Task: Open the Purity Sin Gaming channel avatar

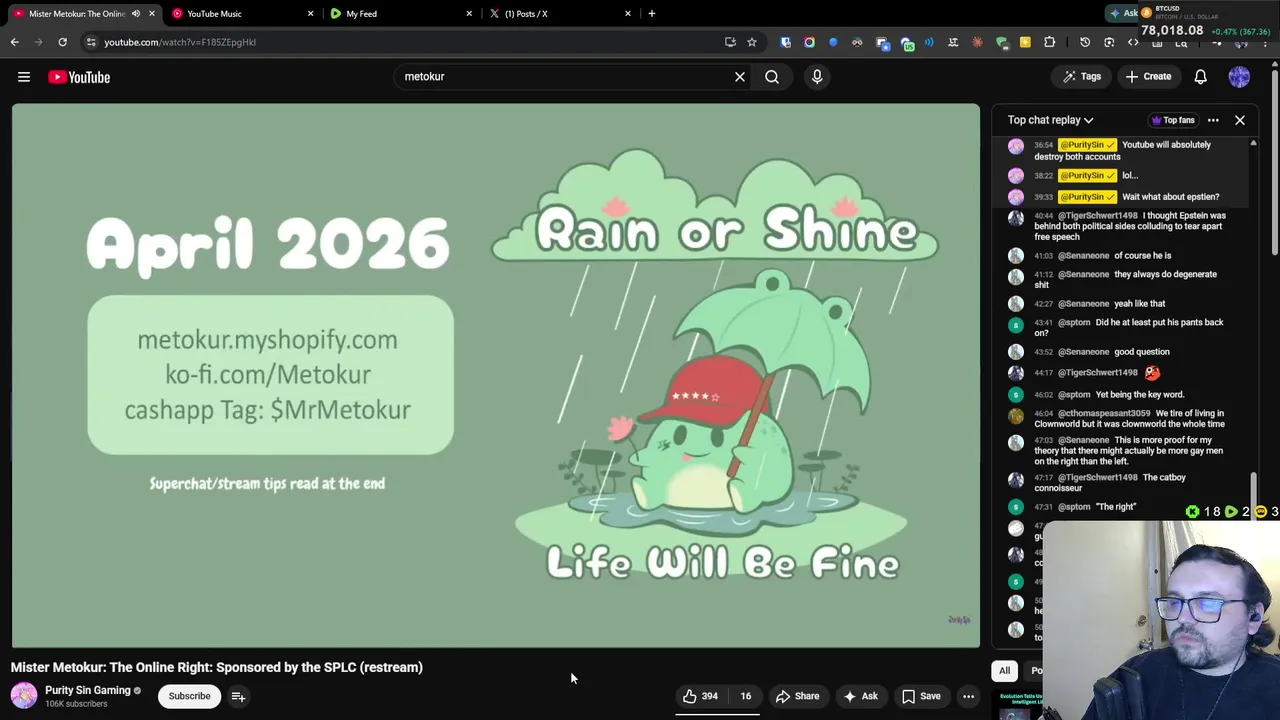Action: coord(24,695)
